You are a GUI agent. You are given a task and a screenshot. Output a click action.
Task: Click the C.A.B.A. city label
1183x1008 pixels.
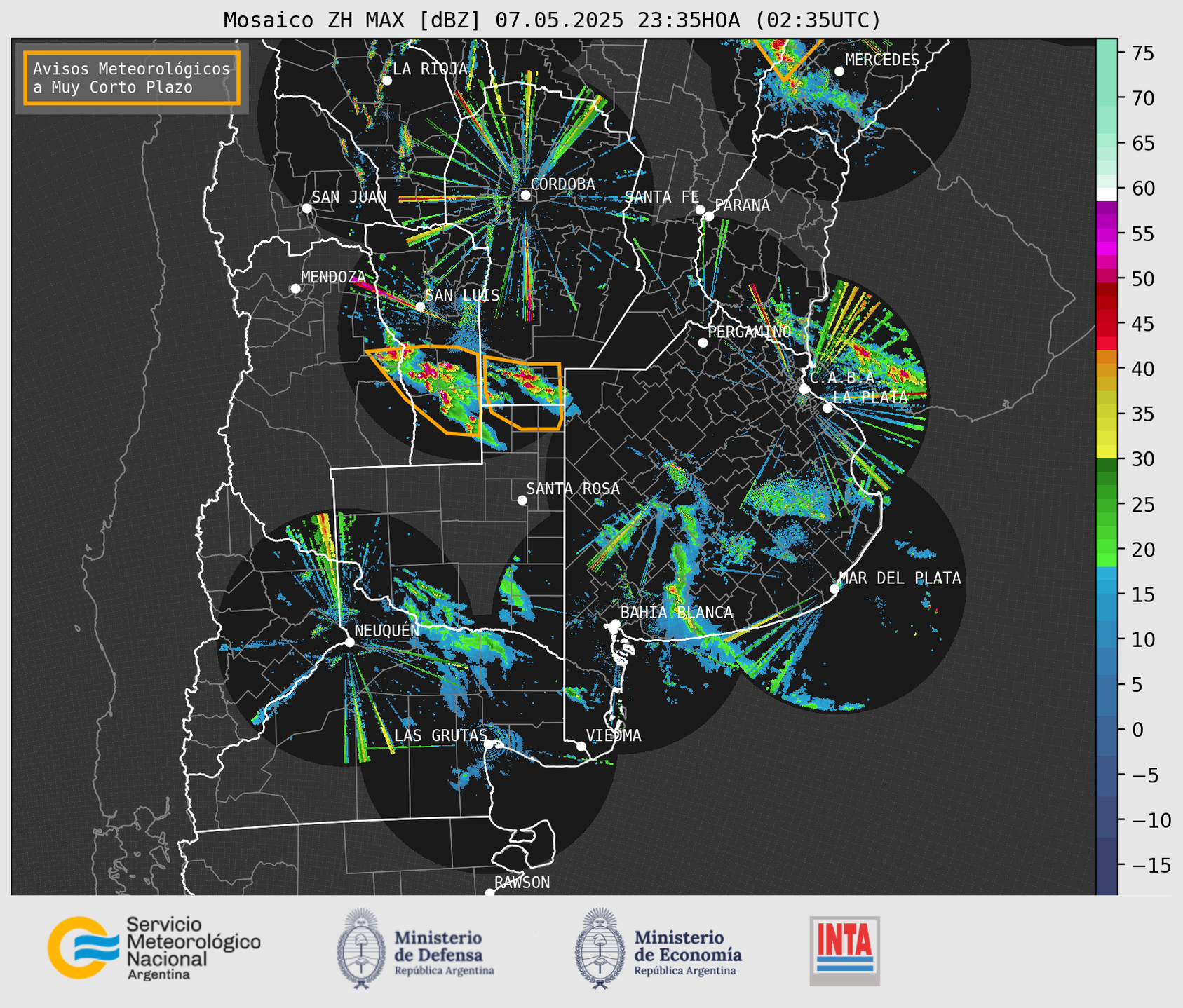click(842, 378)
